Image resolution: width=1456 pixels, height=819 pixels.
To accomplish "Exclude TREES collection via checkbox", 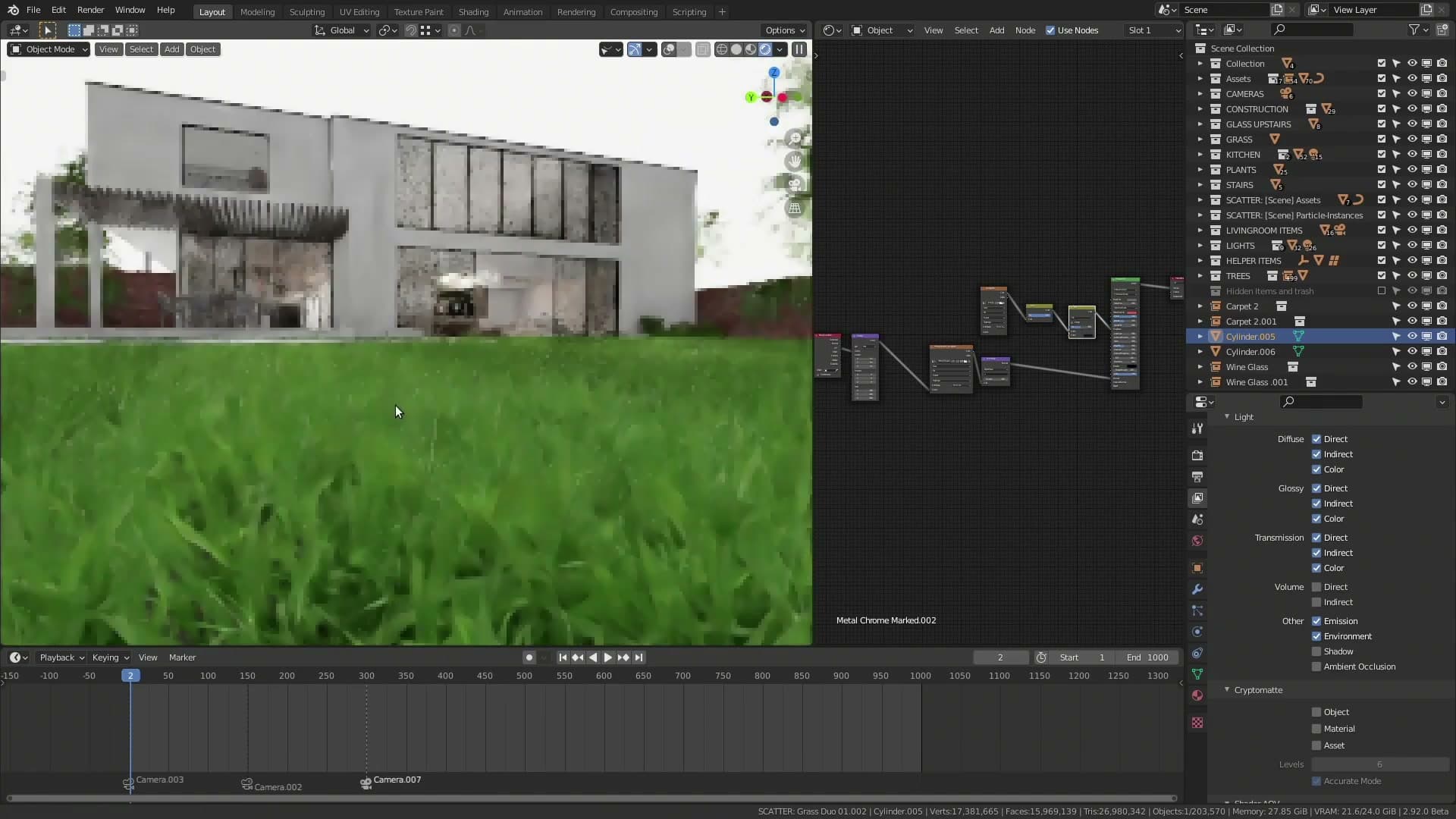I will click(1381, 276).
